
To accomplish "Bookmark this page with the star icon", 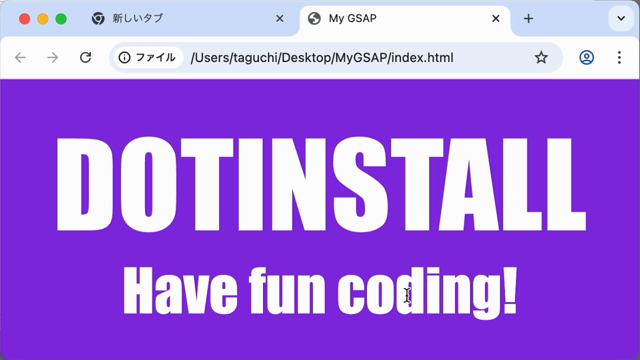I will (x=541, y=58).
